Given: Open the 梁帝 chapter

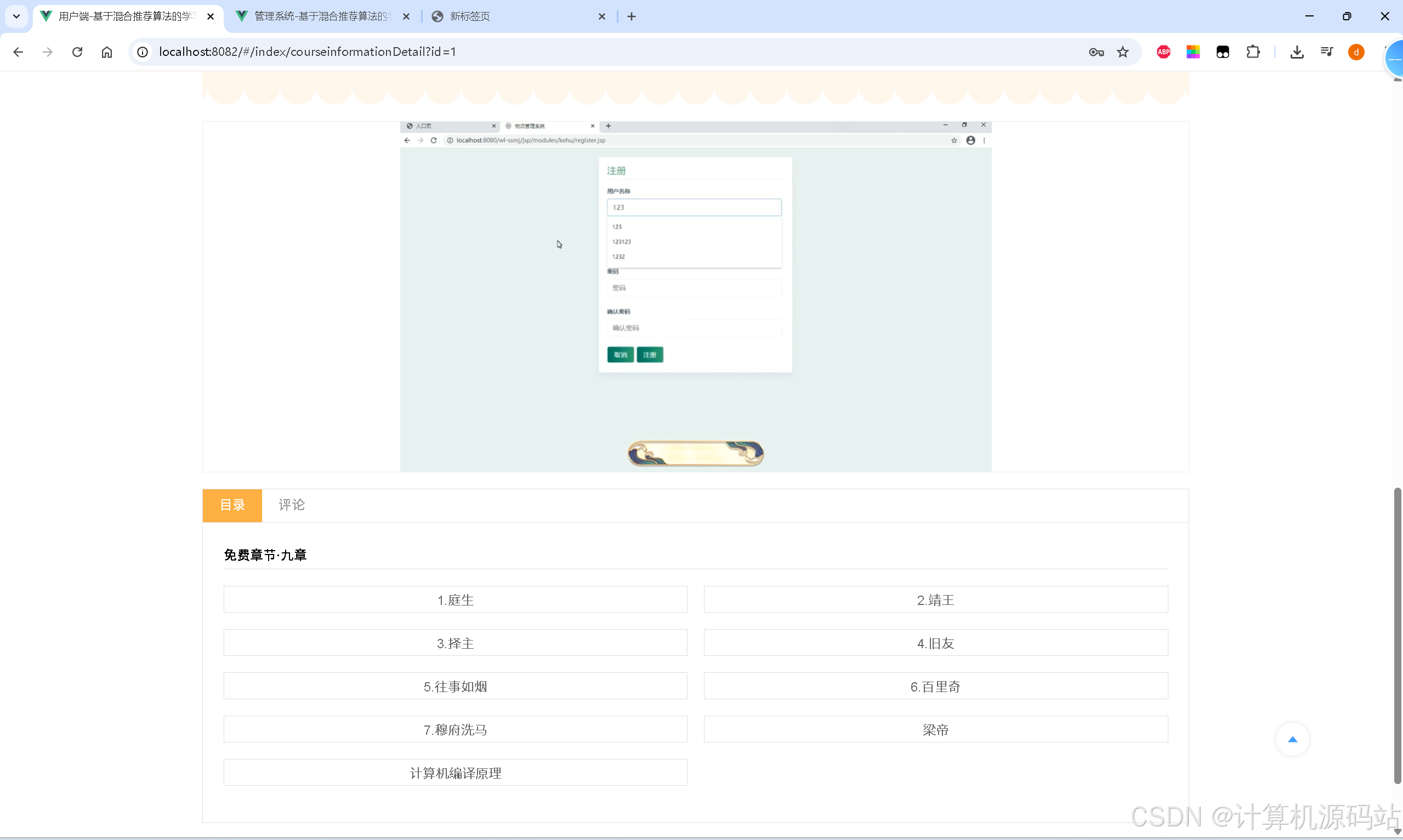Looking at the screenshot, I should click(935, 729).
